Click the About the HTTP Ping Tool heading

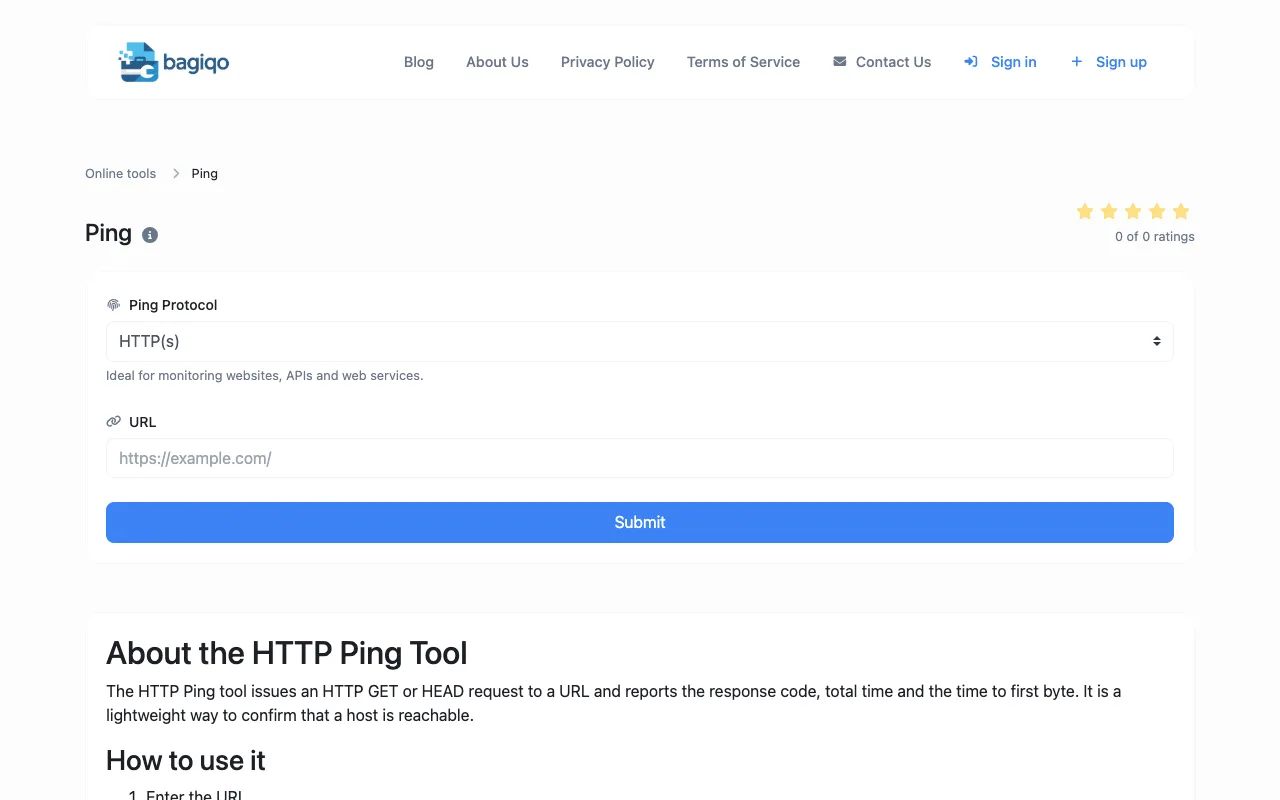tap(287, 653)
